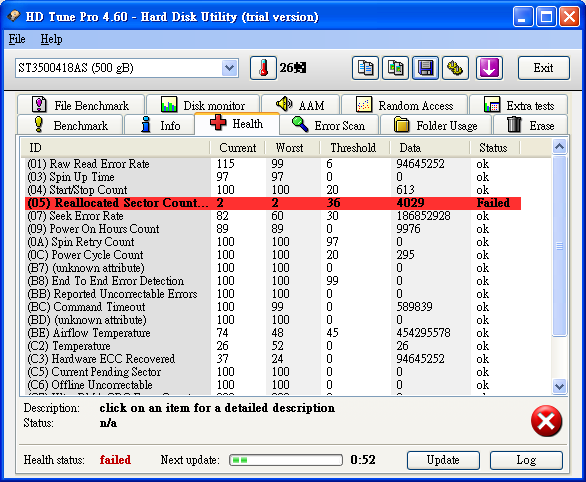This screenshot has height=482, width=586.
Task: Switch to the Error Scan tab
Action: coord(329,125)
